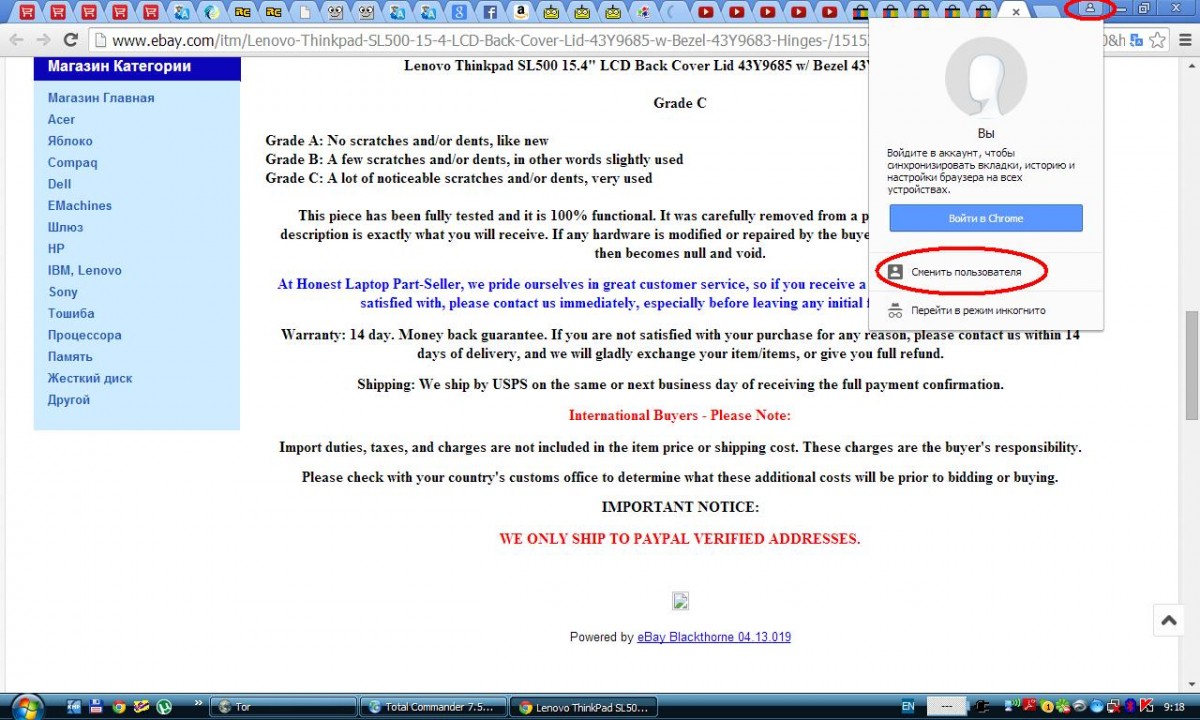Choose 'Перейти в режим инкогнито' option
1200x720 pixels.
pos(977,310)
